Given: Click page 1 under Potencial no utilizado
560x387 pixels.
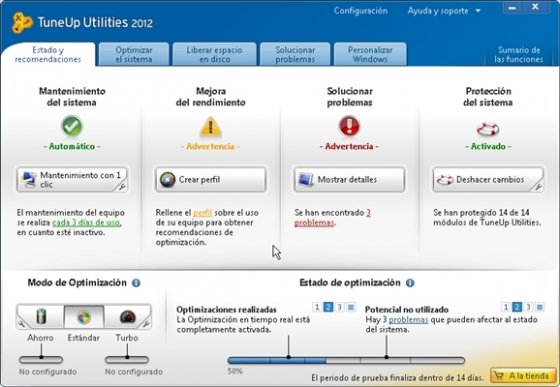Looking at the screenshot, I should (505, 307).
